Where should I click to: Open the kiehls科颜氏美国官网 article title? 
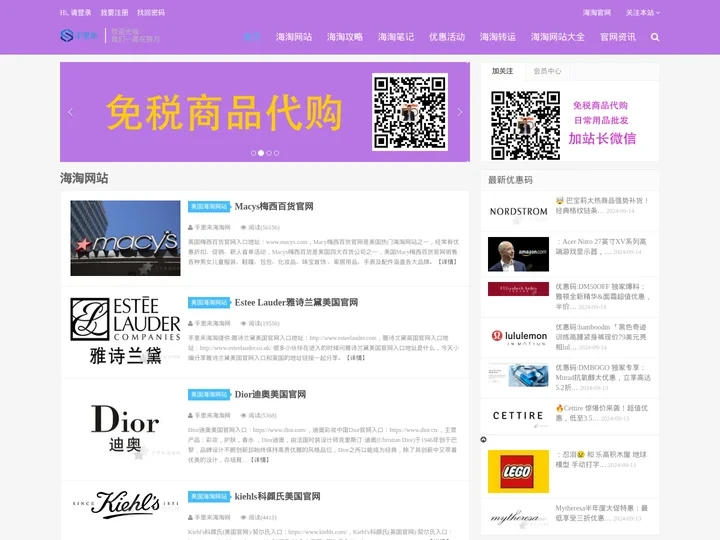277,496
